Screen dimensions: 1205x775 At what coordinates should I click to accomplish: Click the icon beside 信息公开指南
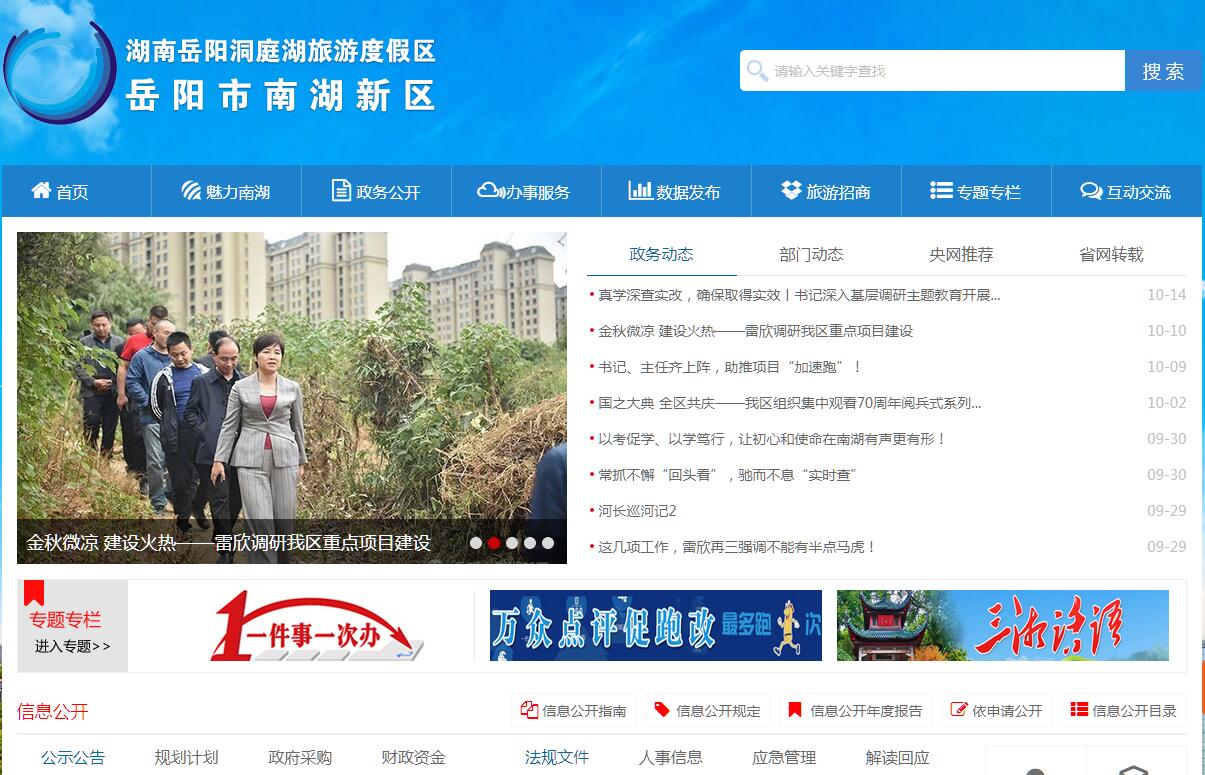click(529, 710)
